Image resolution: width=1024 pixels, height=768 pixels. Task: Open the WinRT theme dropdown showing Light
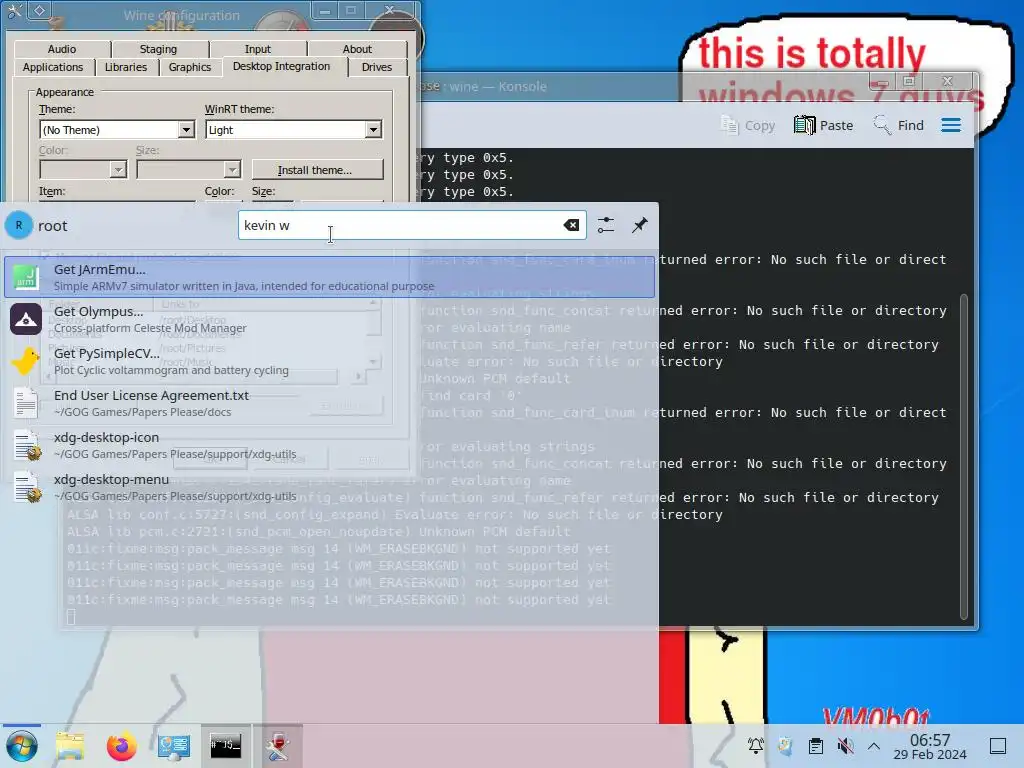[293, 129]
